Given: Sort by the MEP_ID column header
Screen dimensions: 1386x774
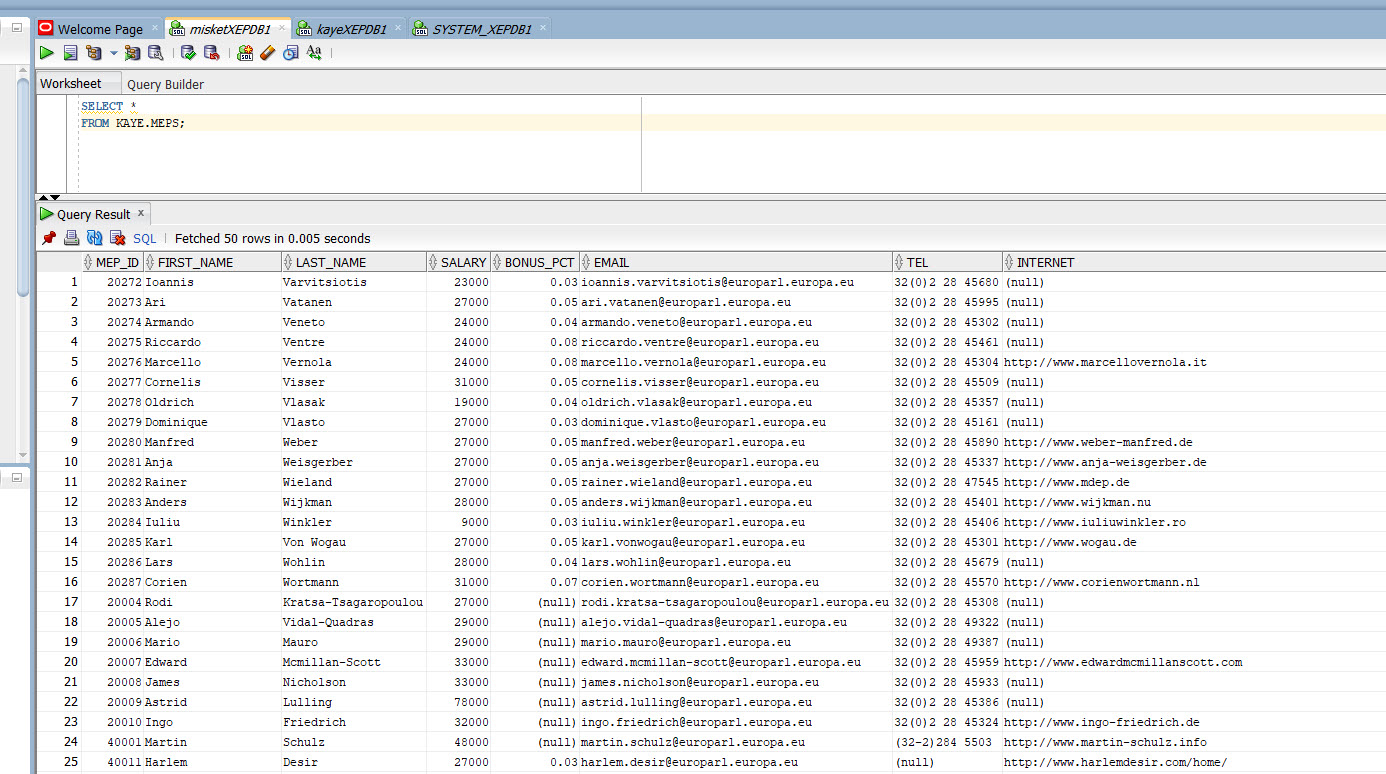Looking at the screenshot, I should [112, 262].
